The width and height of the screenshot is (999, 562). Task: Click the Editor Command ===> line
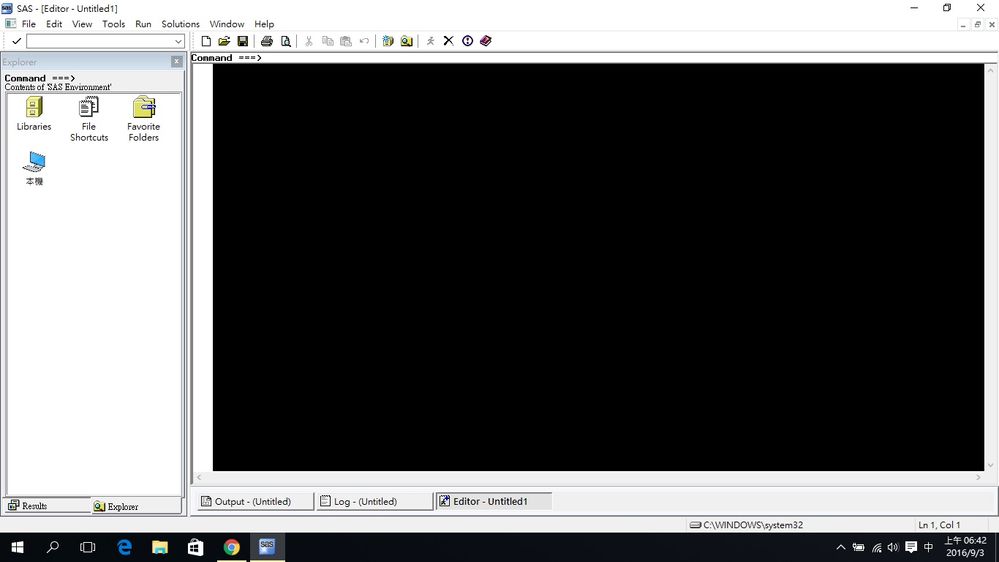point(593,57)
